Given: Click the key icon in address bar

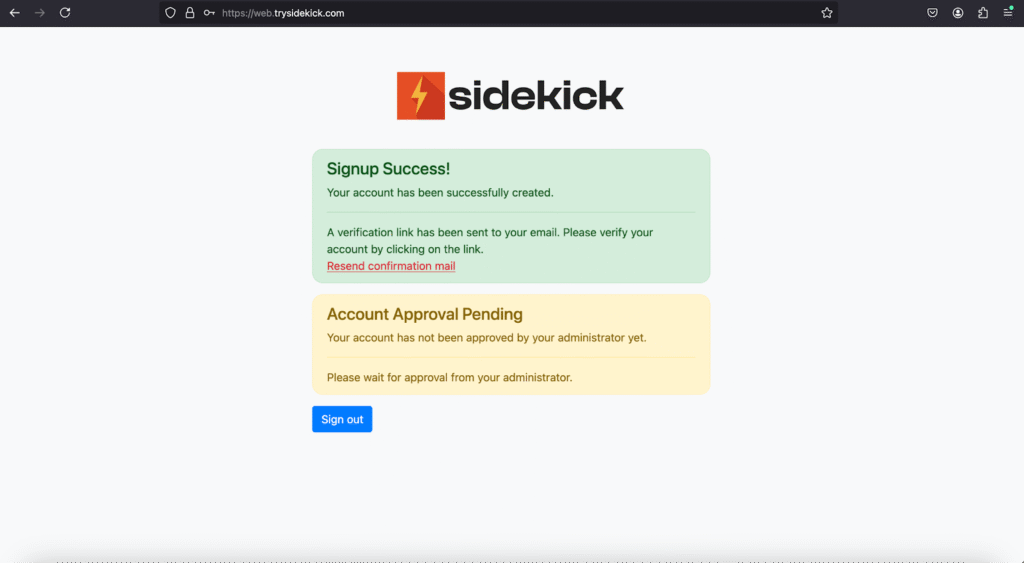Looking at the screenshot, I should tap(208, 13).
